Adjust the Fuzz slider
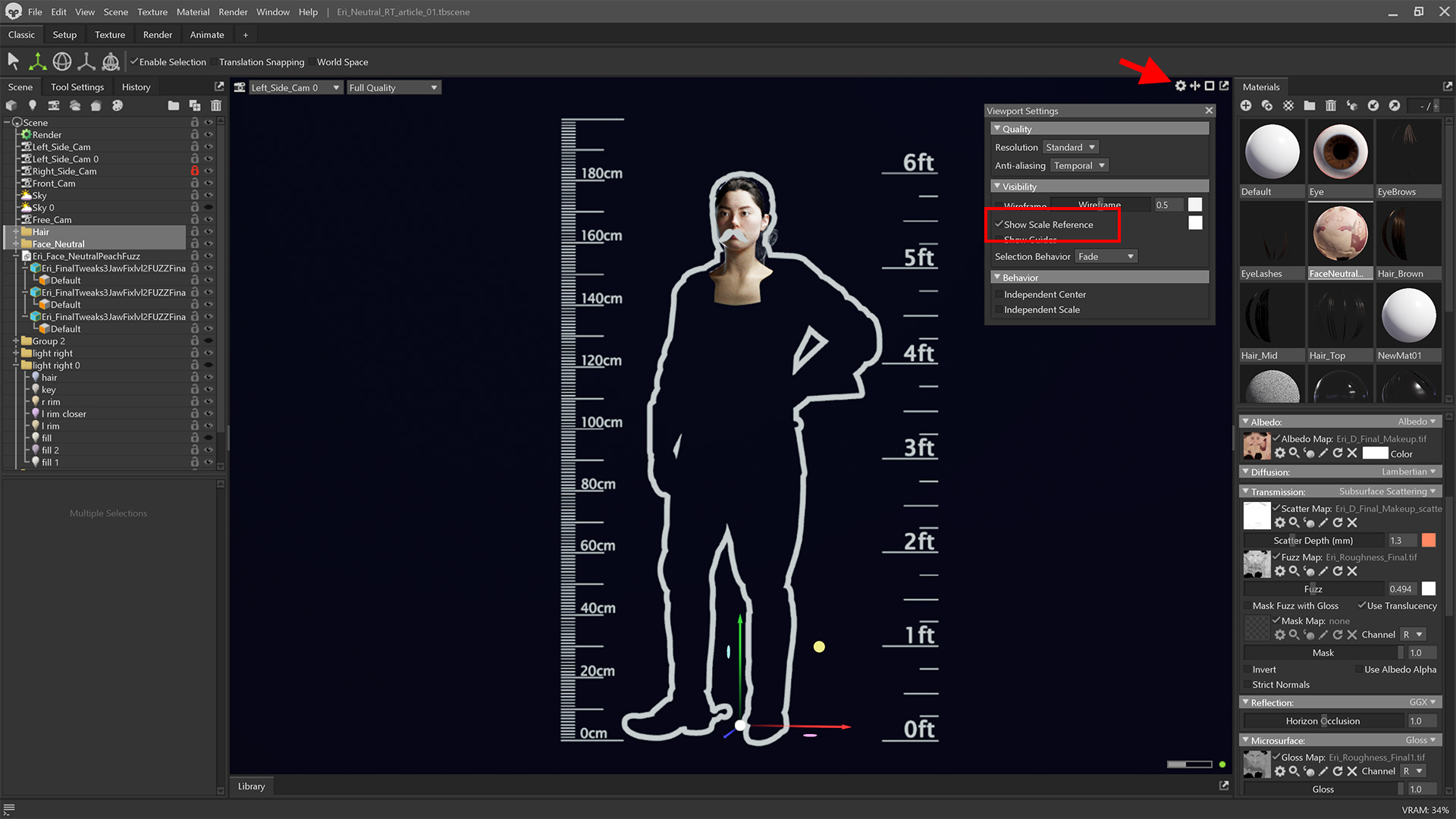Screen dimensions: 1456x819 pyautogui.click(x=1313, y=588)
